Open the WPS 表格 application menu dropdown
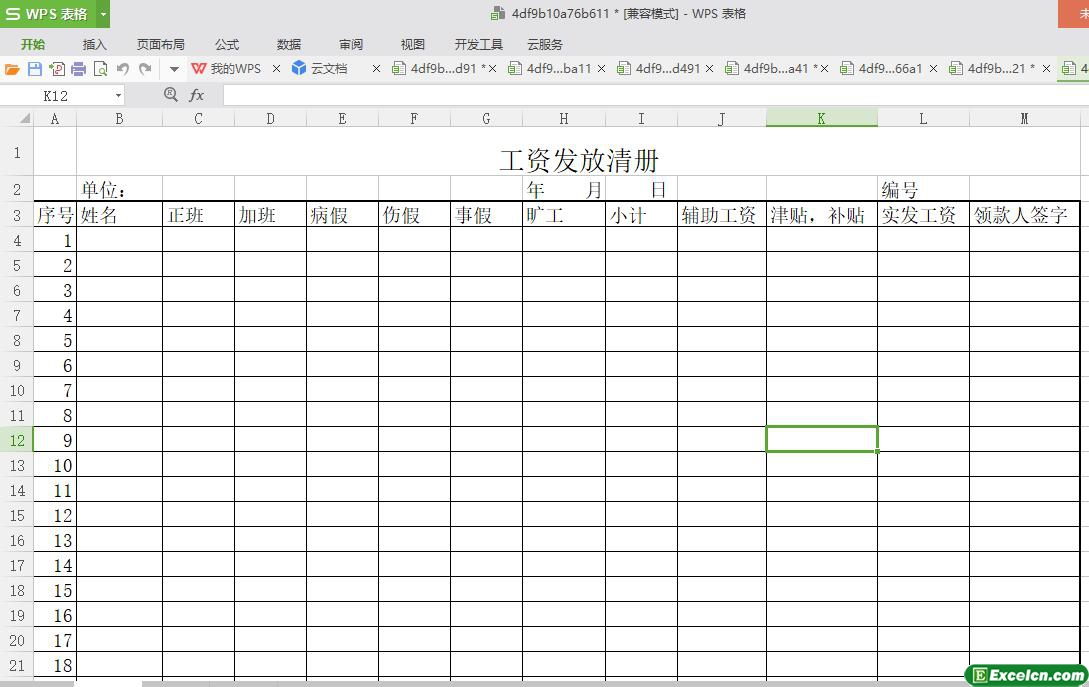 pos(103,14)
